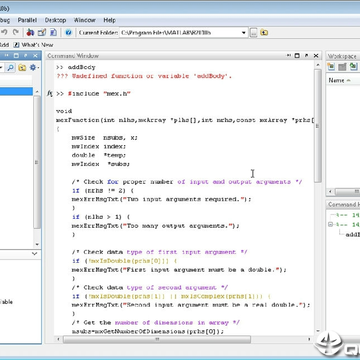
Task: Click the first Workspace toolbar icon (new variable)
Action: (331, 67)
